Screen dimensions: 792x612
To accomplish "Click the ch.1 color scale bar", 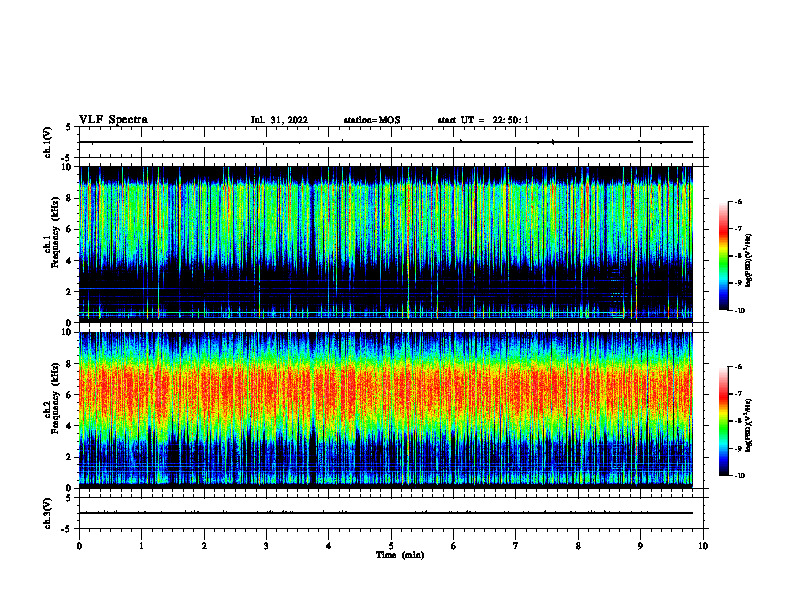I will (723, 256).
